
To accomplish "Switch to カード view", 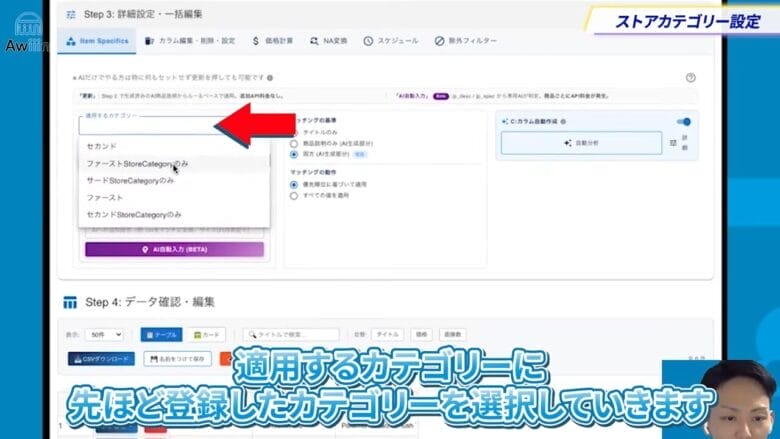I will pos(206,335).
